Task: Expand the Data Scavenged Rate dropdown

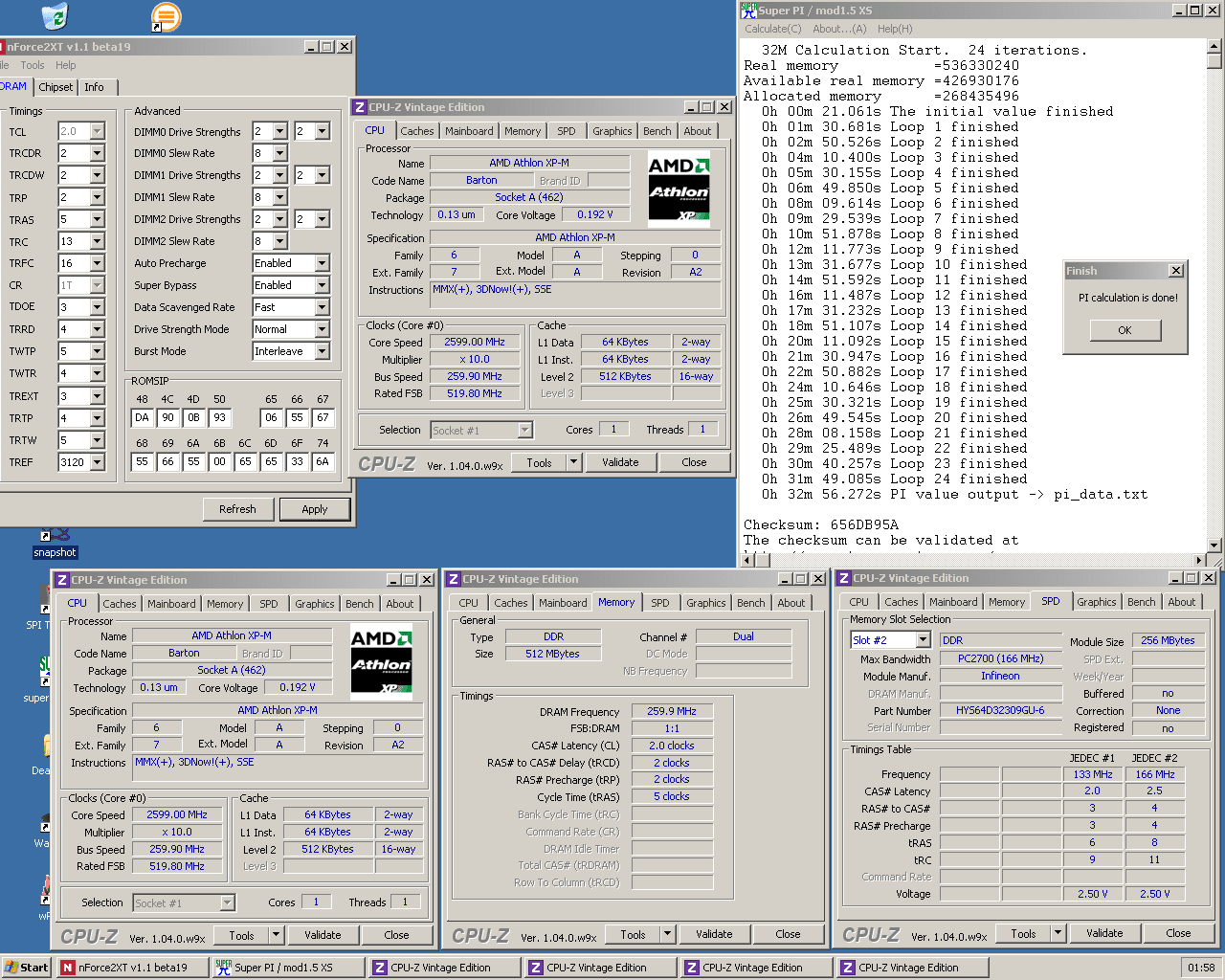Action: click(x=322, y=308)
